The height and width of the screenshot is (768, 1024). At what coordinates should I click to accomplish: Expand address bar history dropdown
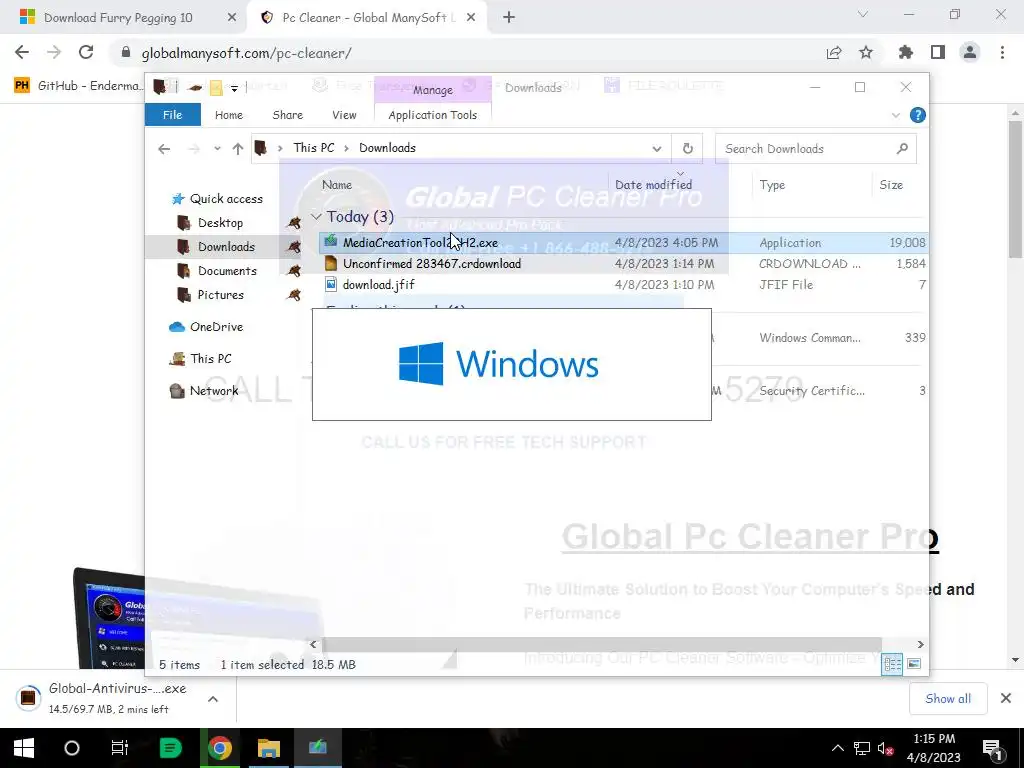click(x=656, y=149)
